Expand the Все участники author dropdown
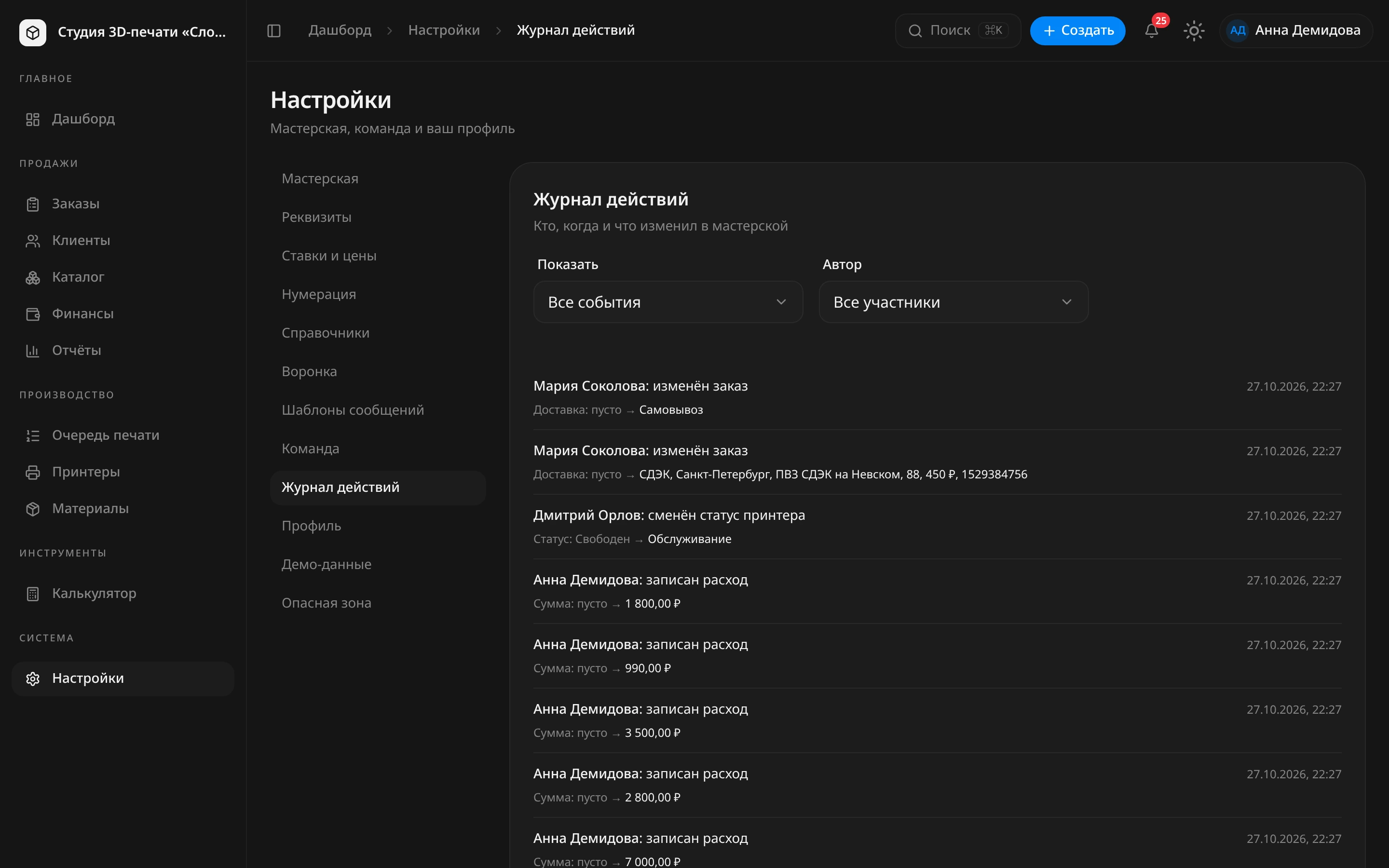The height and width of the screenshot is (868, 1389). [x=953, y=302]
